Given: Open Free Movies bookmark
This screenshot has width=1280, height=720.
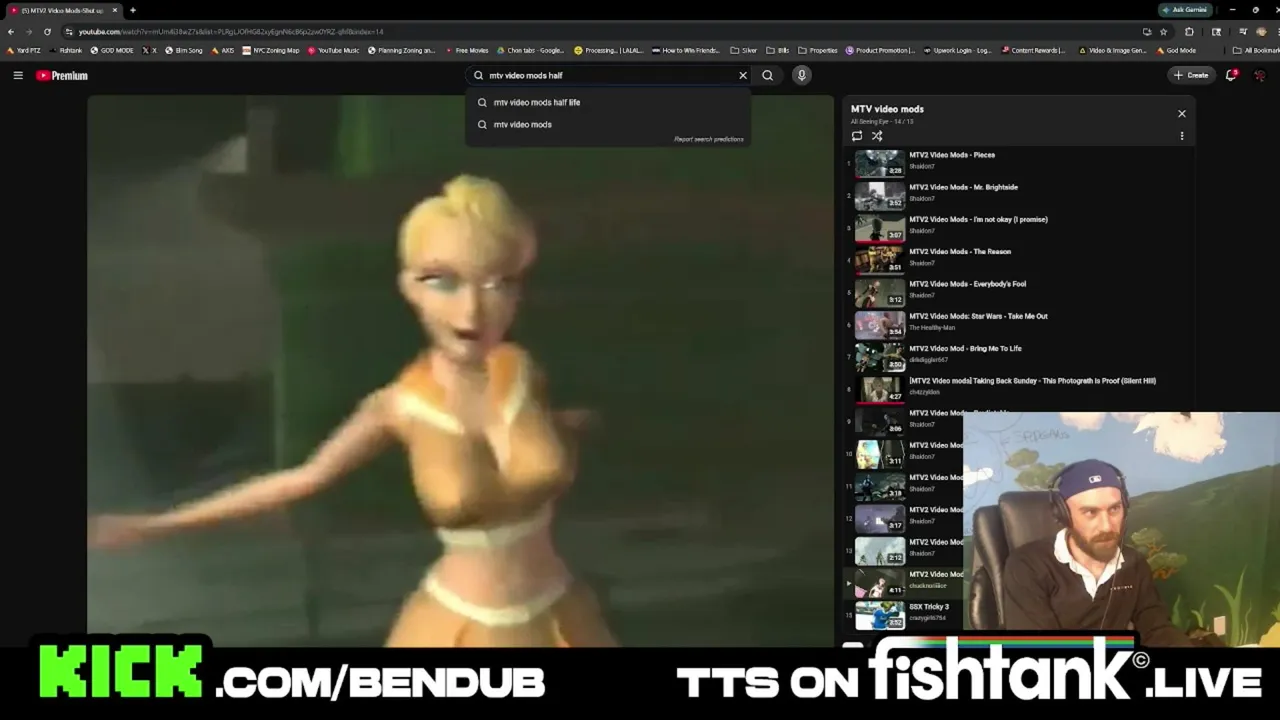Looking at the screenshot, I should coord(467,50).
